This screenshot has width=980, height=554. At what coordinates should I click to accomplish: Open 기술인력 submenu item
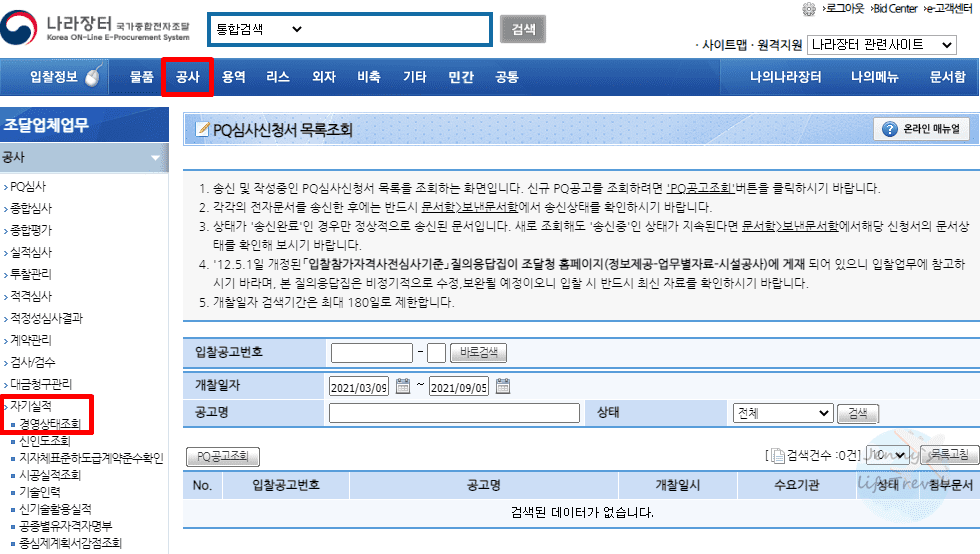(40, 492)
